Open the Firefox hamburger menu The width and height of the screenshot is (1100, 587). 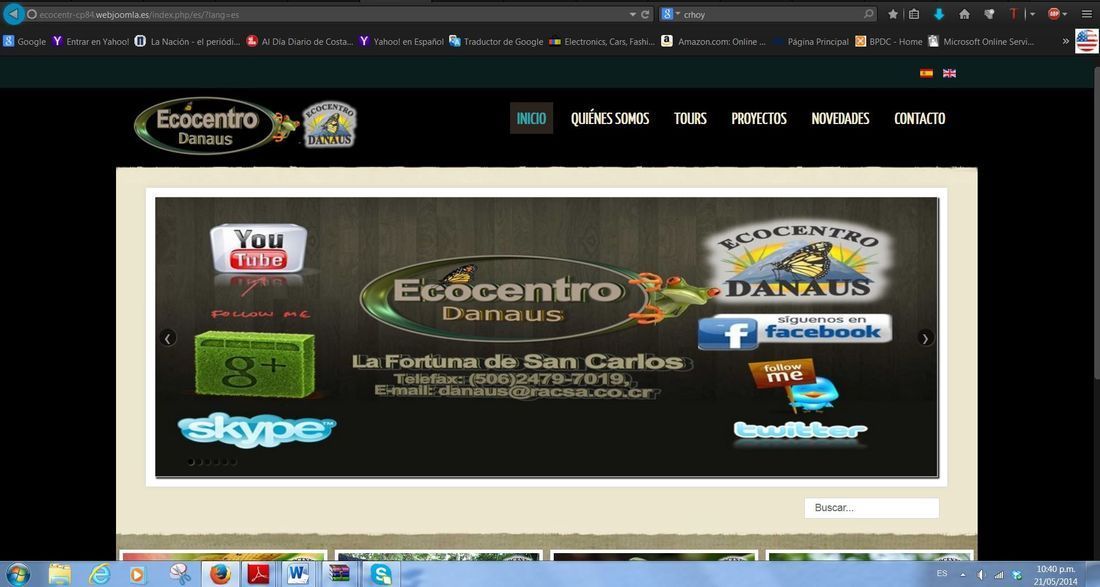(x=1087, y=14)
